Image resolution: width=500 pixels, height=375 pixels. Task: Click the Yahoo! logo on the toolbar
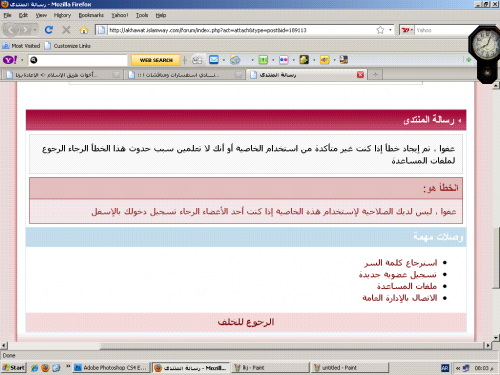tap(10, 60)
